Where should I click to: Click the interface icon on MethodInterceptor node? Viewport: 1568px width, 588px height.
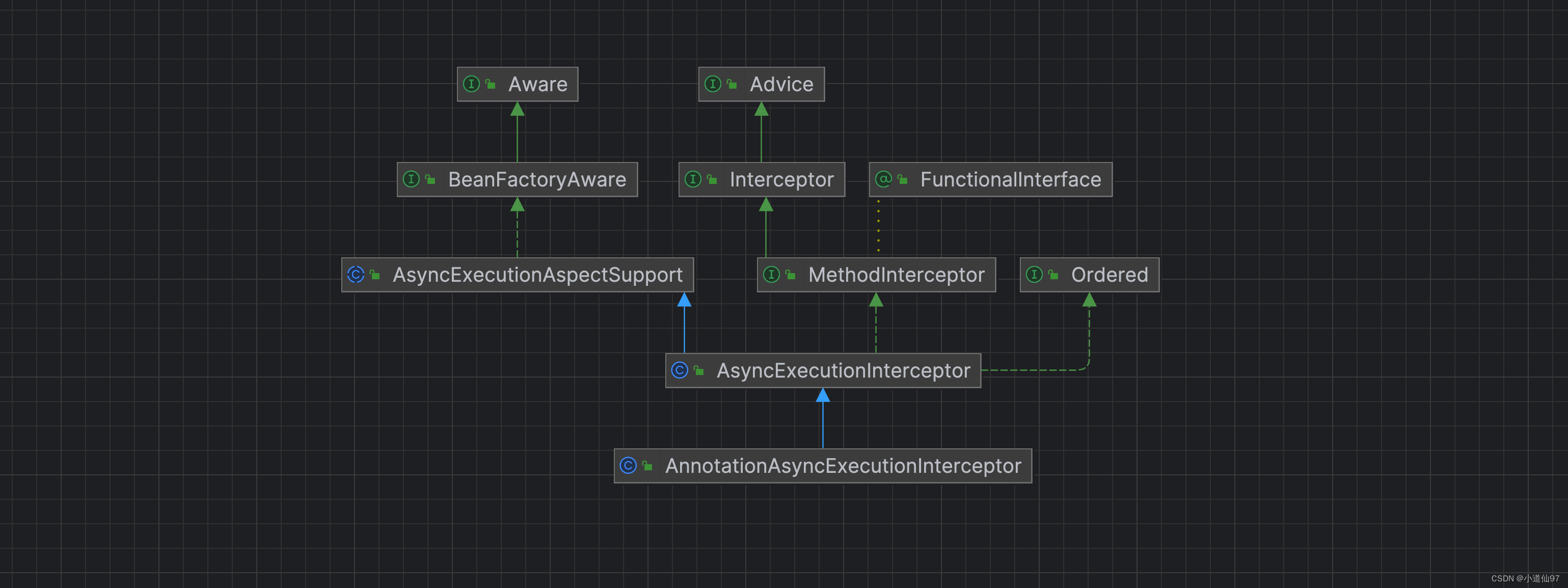[x=771, y=275]
